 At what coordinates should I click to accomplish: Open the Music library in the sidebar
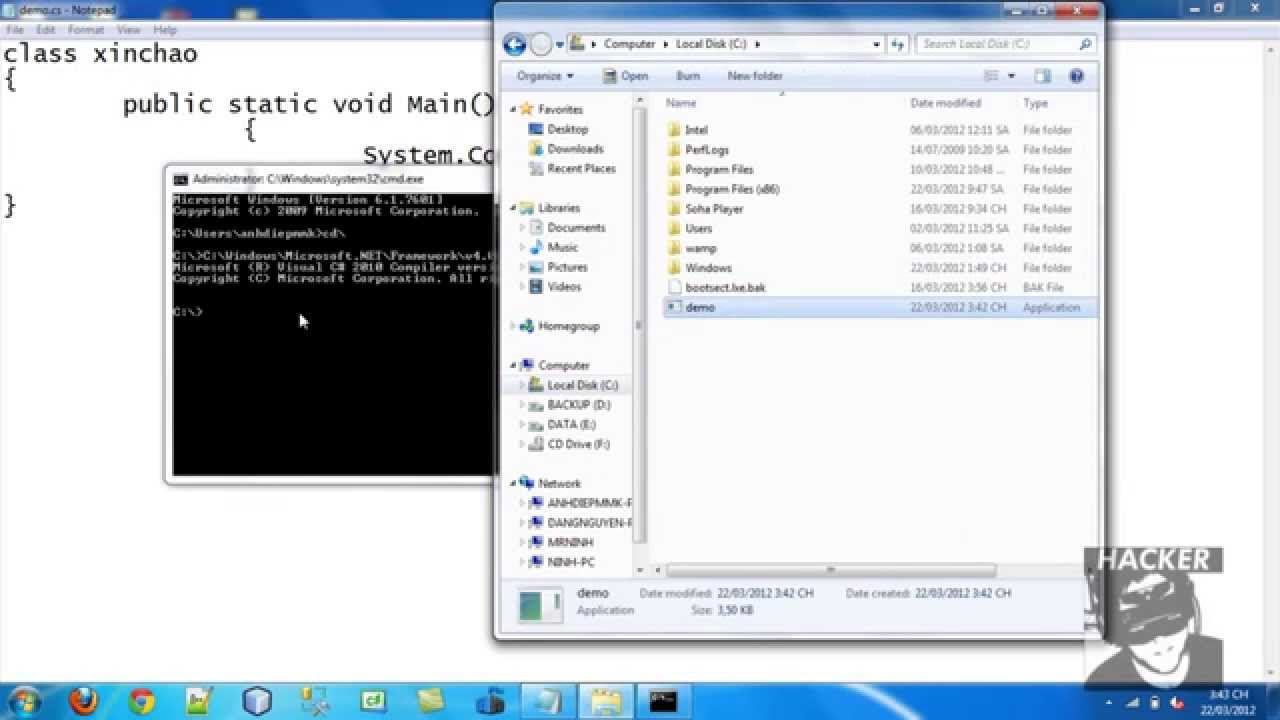[562, 247]
